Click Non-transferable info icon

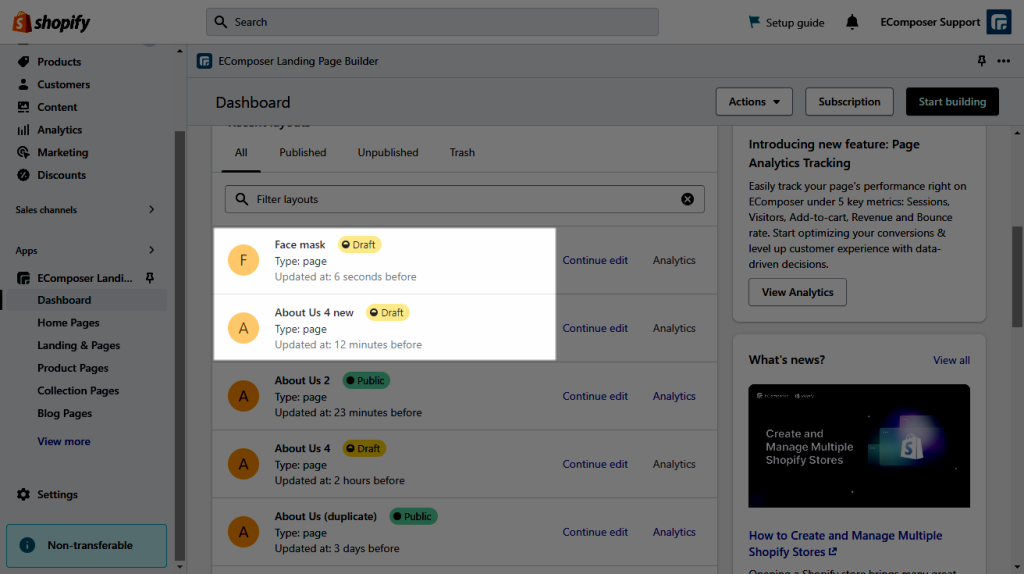[x=27, y=545]
